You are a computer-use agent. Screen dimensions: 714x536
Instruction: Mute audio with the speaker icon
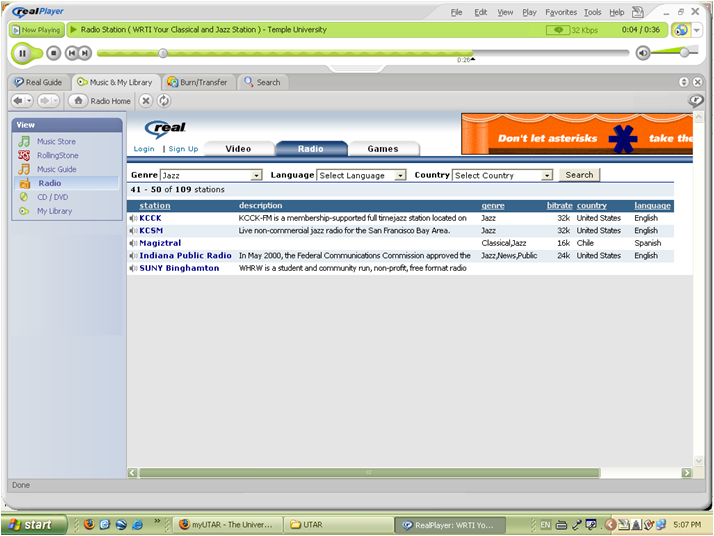pyautogui.click(x=643, y=53)
